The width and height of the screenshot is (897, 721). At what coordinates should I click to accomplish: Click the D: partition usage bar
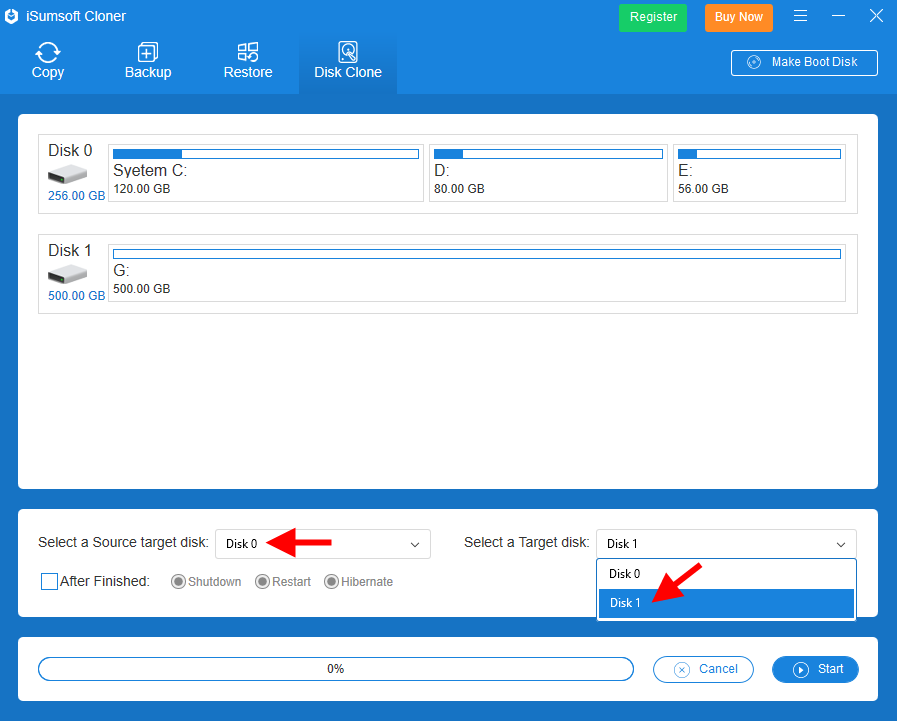coord(548,154)
